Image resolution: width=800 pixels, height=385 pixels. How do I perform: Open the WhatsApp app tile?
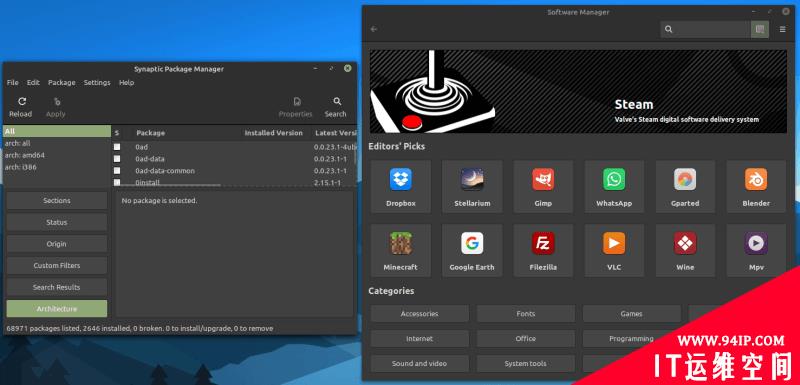(x=614, y=186)
